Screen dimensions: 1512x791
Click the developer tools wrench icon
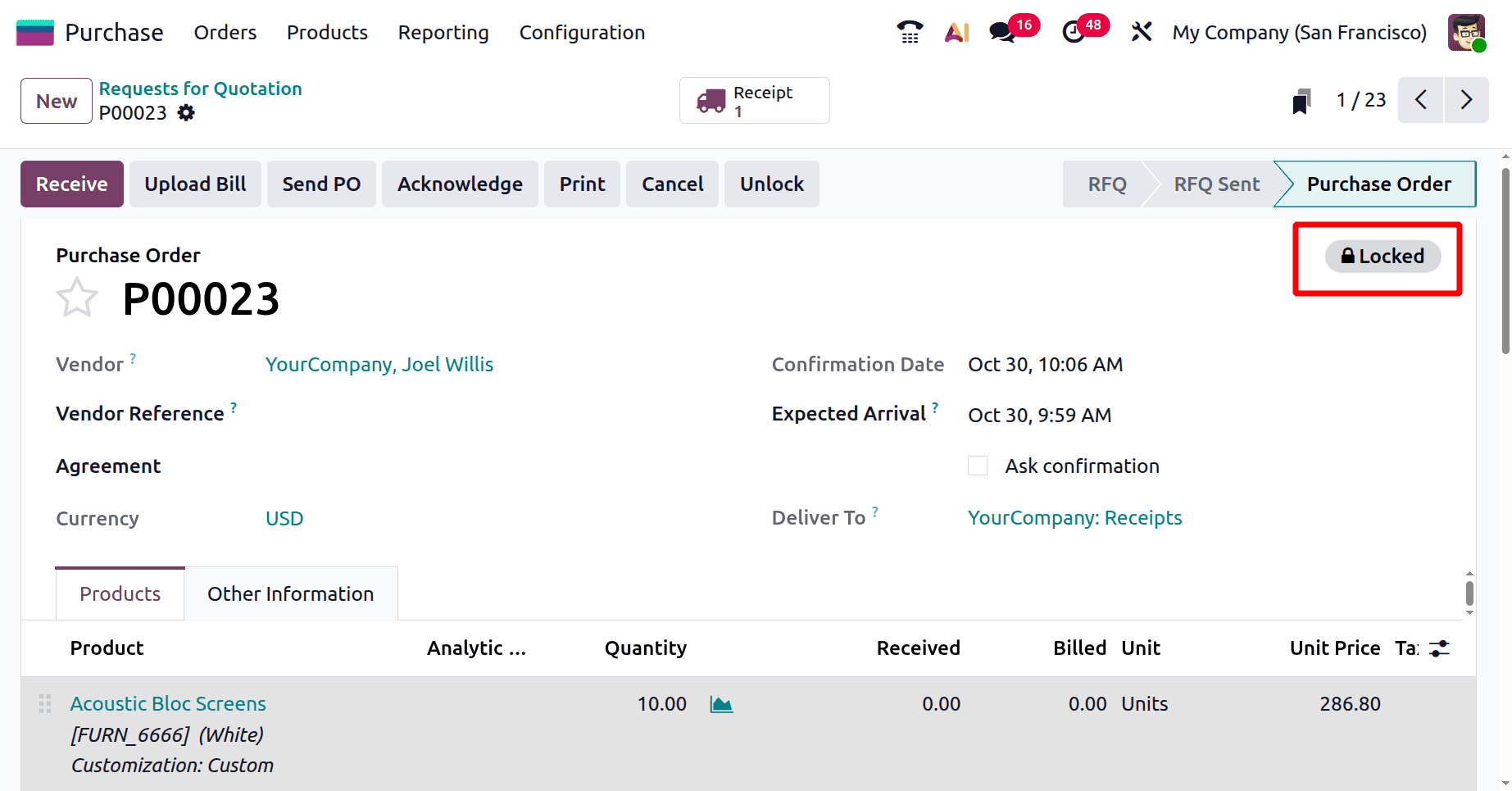point(1141,32)
